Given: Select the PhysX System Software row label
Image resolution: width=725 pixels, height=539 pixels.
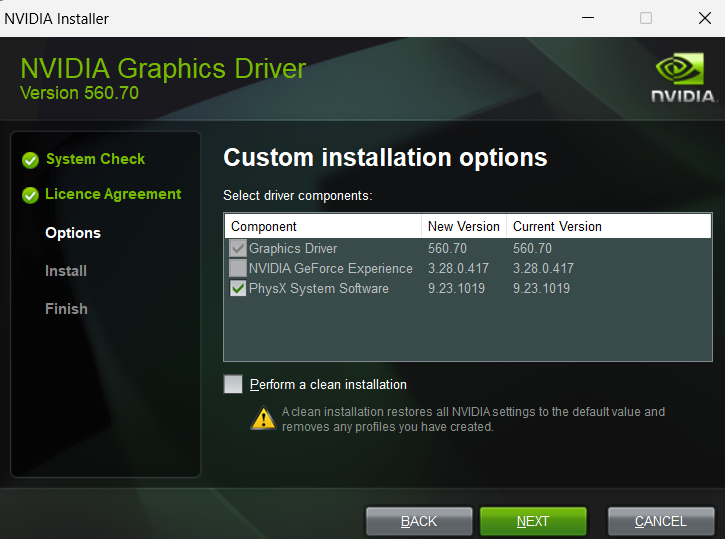Looking at the screenshot, I should tap(319, 288).
